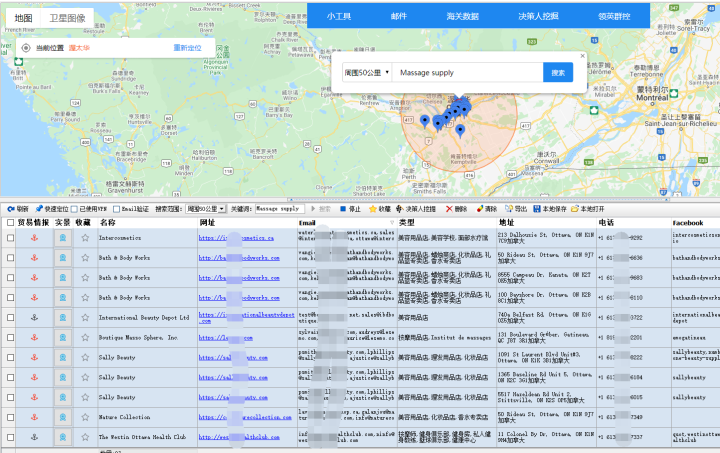
Task: Open the 搜索范围 dropdown in the toolbar
Action: point(206,209)
